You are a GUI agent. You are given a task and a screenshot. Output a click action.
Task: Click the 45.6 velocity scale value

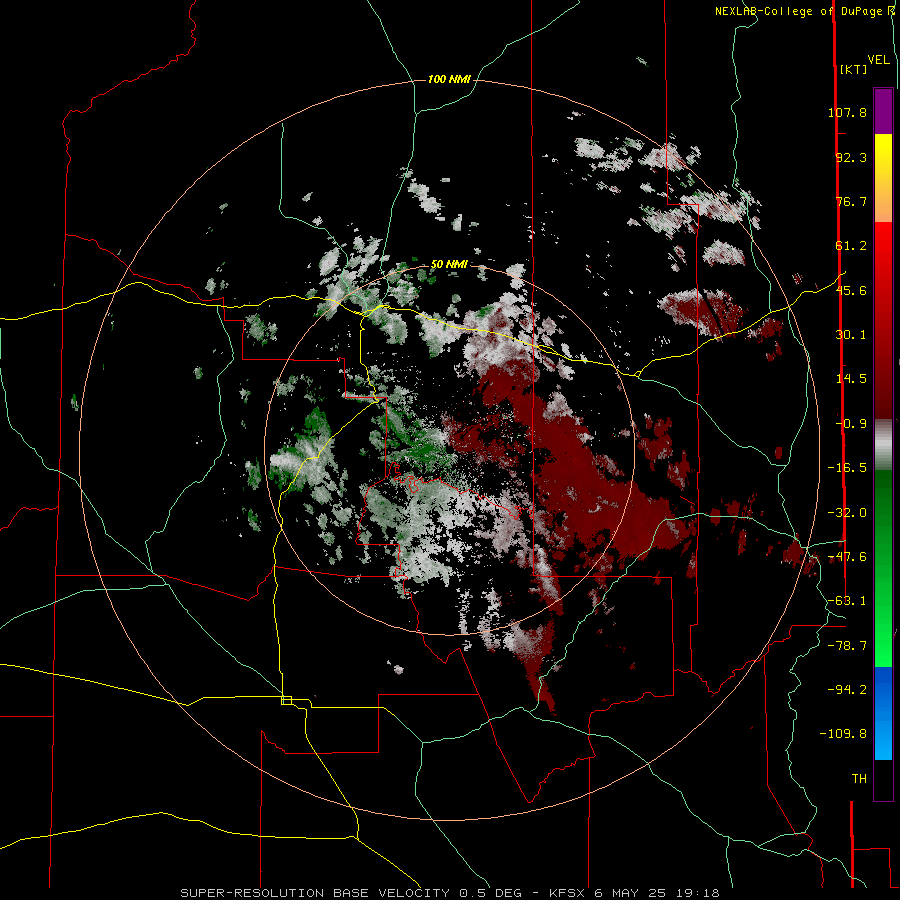851,290
